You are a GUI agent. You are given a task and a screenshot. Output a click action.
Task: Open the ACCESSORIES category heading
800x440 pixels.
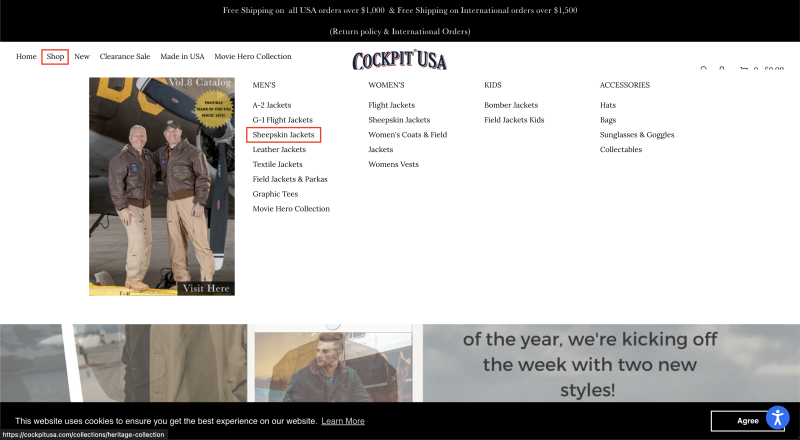coord(624,85)
